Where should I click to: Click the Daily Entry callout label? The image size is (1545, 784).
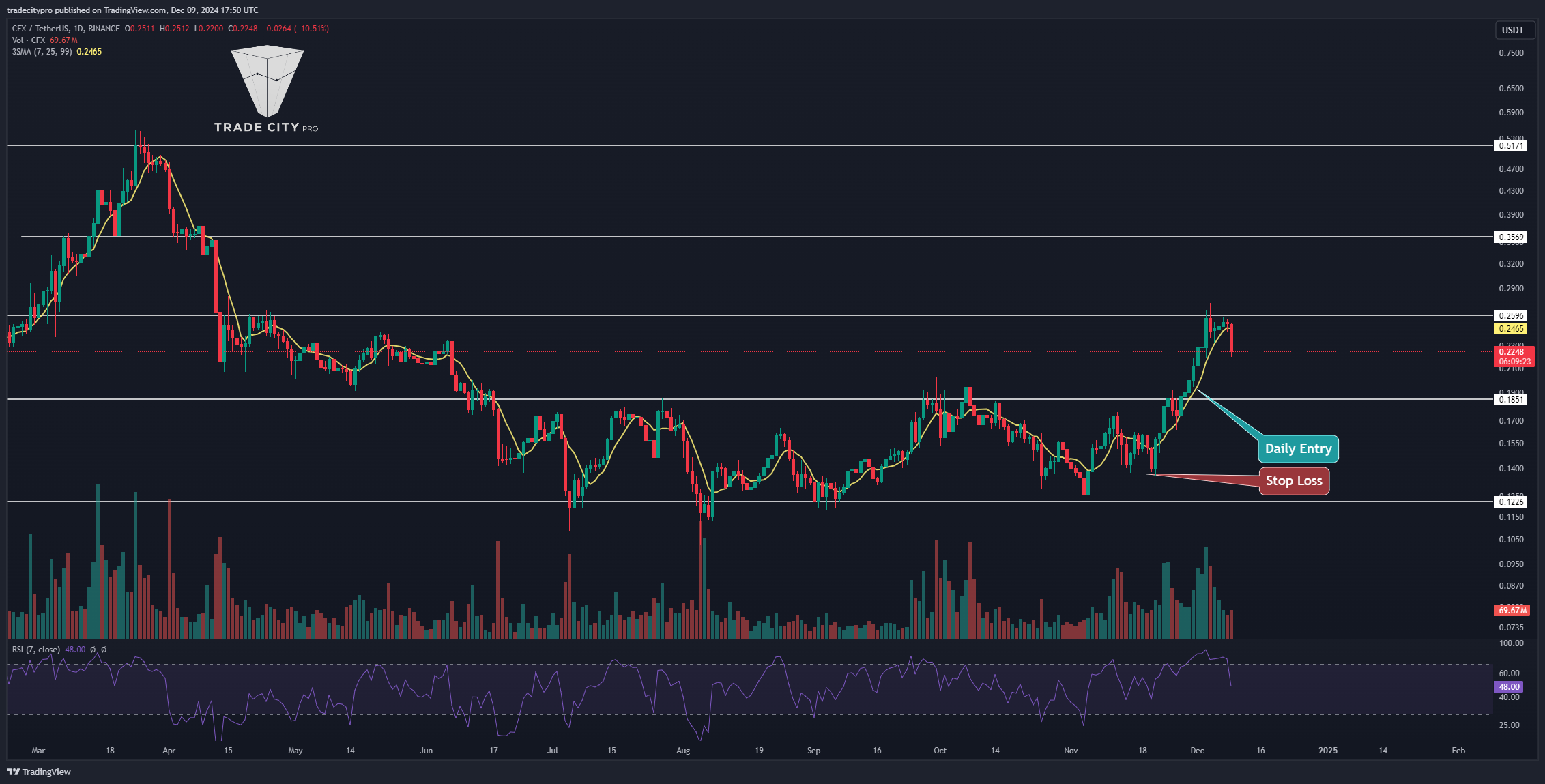click(x=1298, y=449)
